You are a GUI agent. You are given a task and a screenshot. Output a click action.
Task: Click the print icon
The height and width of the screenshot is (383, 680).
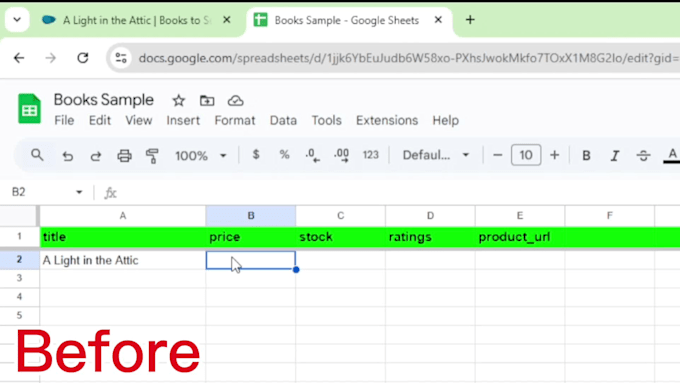pos(124,155)
